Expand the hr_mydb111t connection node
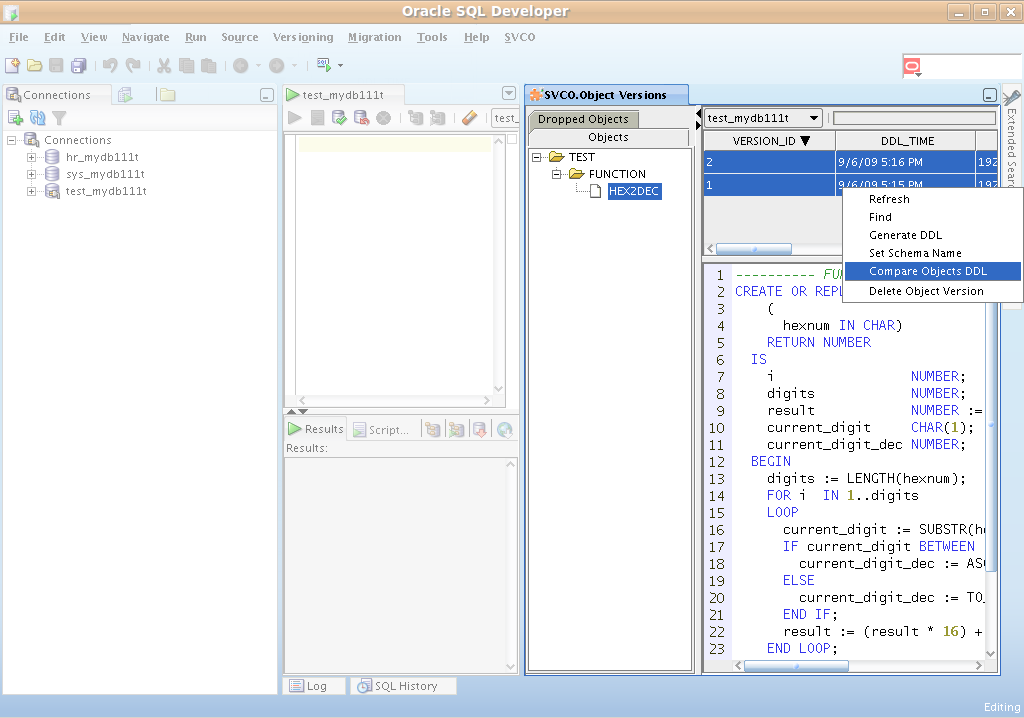1024x718 pixels. (x=31, y=157)
